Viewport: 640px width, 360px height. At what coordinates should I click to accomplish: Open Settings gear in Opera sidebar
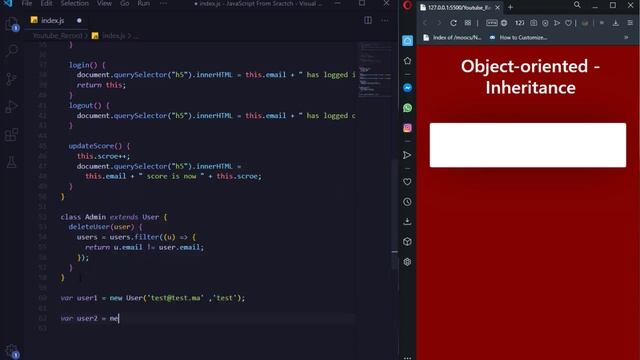coord(407,262)
